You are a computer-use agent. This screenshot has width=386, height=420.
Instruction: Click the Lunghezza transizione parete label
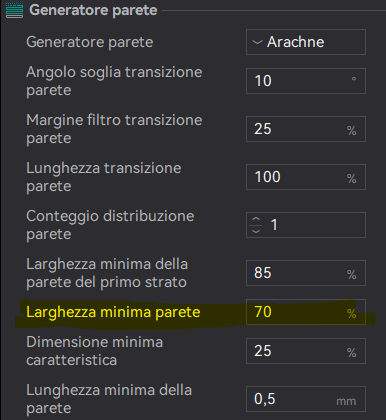104,177
